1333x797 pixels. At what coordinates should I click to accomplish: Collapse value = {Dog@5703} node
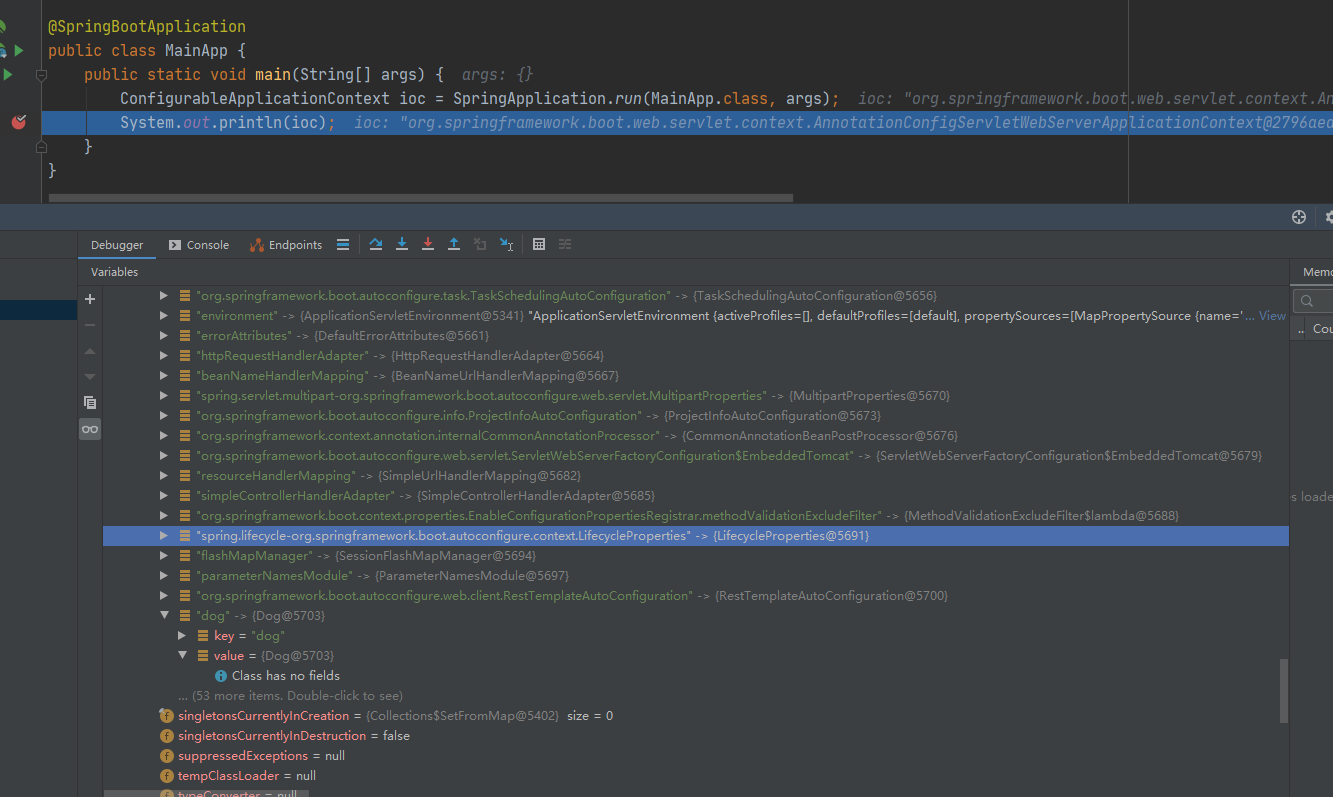click(x=182, y=656)
